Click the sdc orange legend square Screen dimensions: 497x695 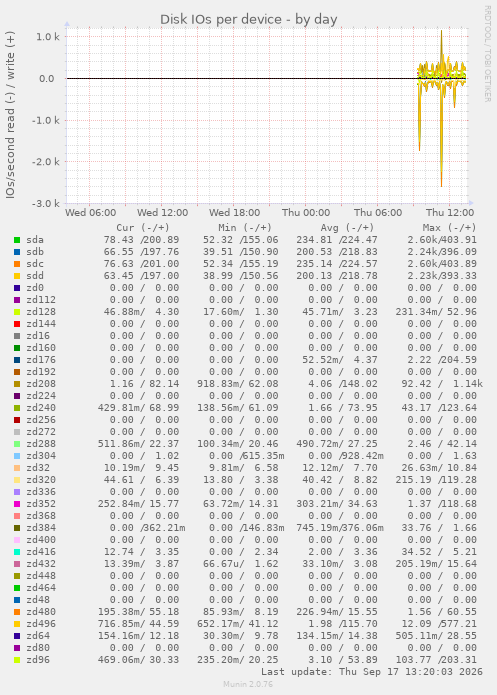[x=17, y=264]
